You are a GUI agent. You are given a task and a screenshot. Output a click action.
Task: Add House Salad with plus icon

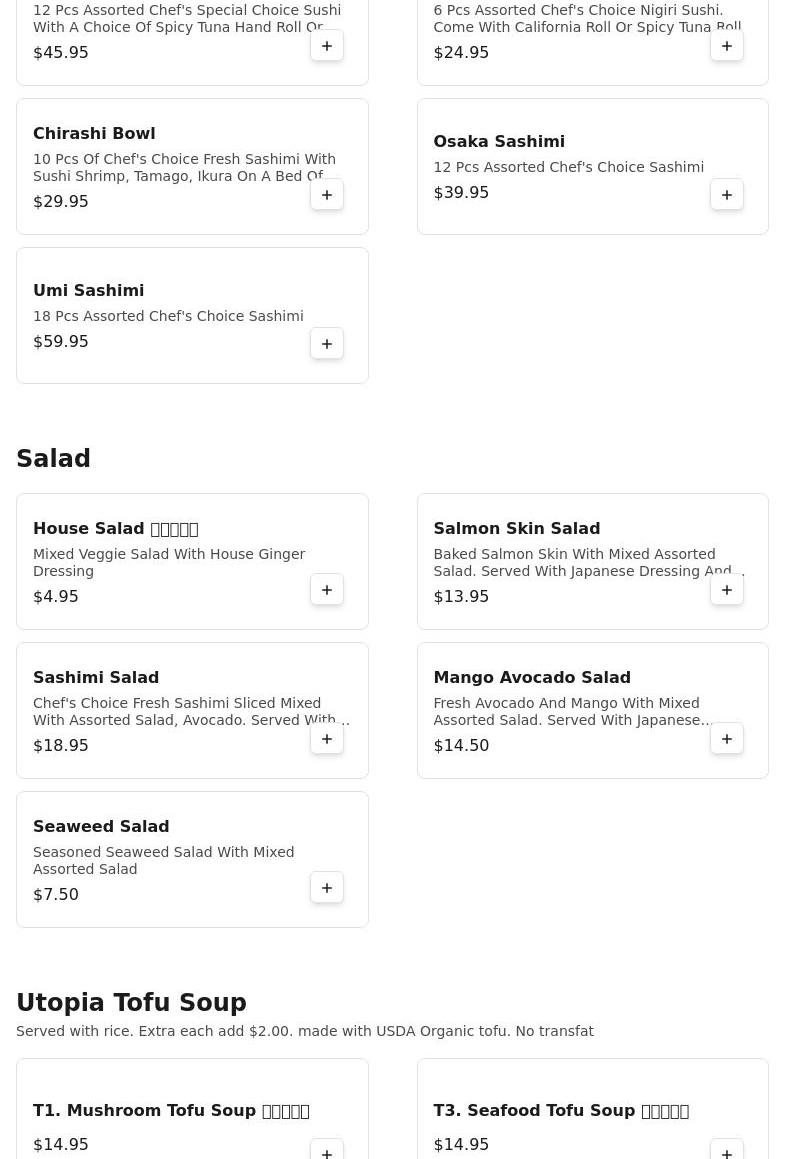[327, 590]
